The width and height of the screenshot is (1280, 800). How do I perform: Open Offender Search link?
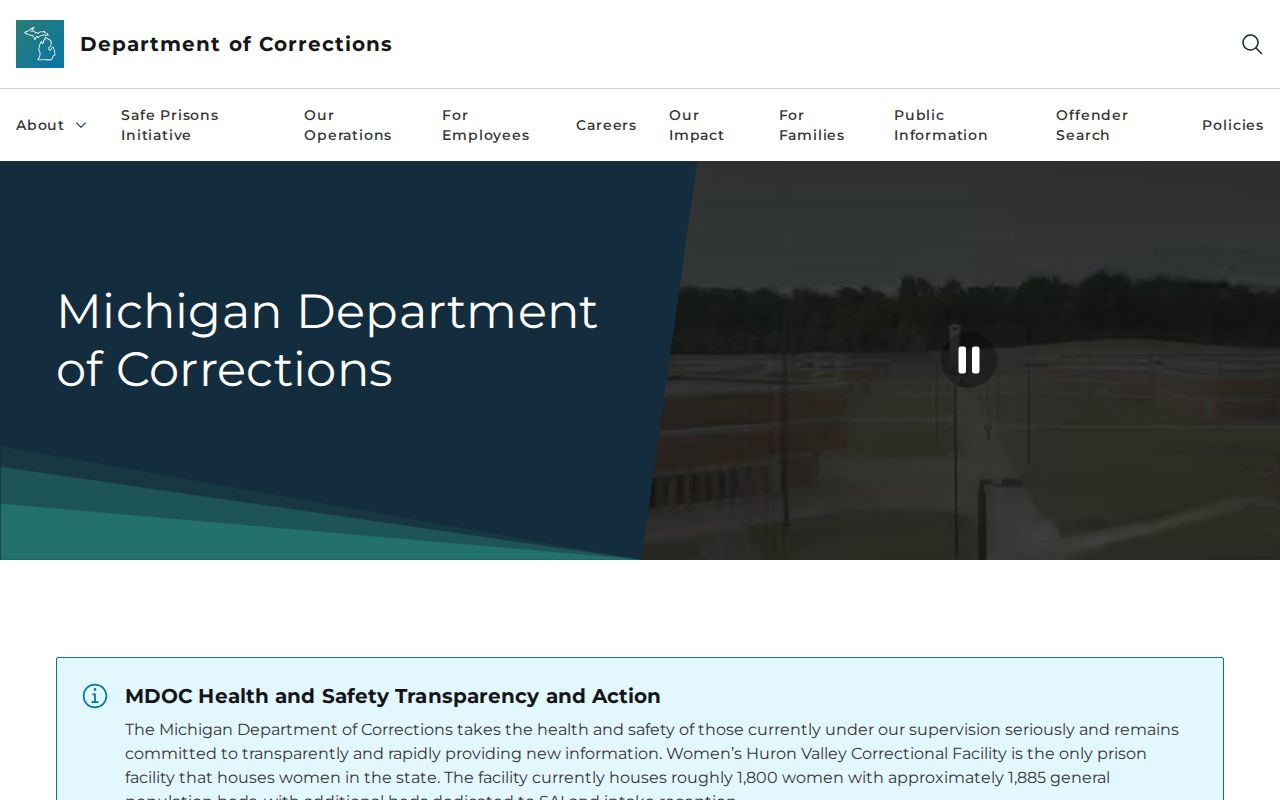[x=1092, y=125]
